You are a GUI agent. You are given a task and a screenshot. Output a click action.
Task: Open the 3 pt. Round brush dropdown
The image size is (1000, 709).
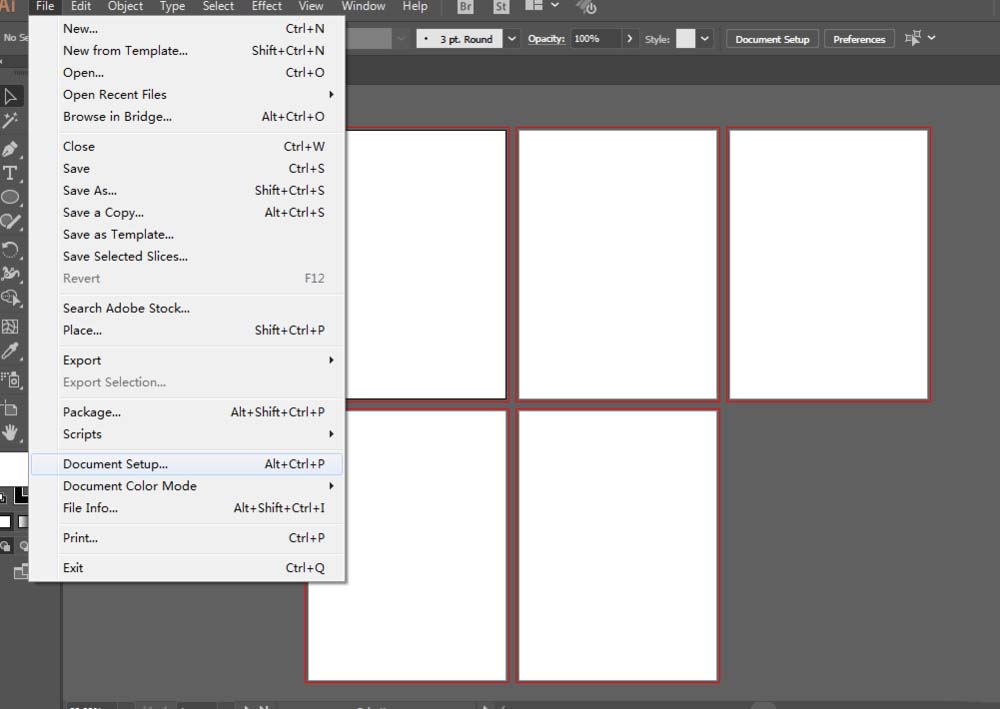click(x=513, y=39)
